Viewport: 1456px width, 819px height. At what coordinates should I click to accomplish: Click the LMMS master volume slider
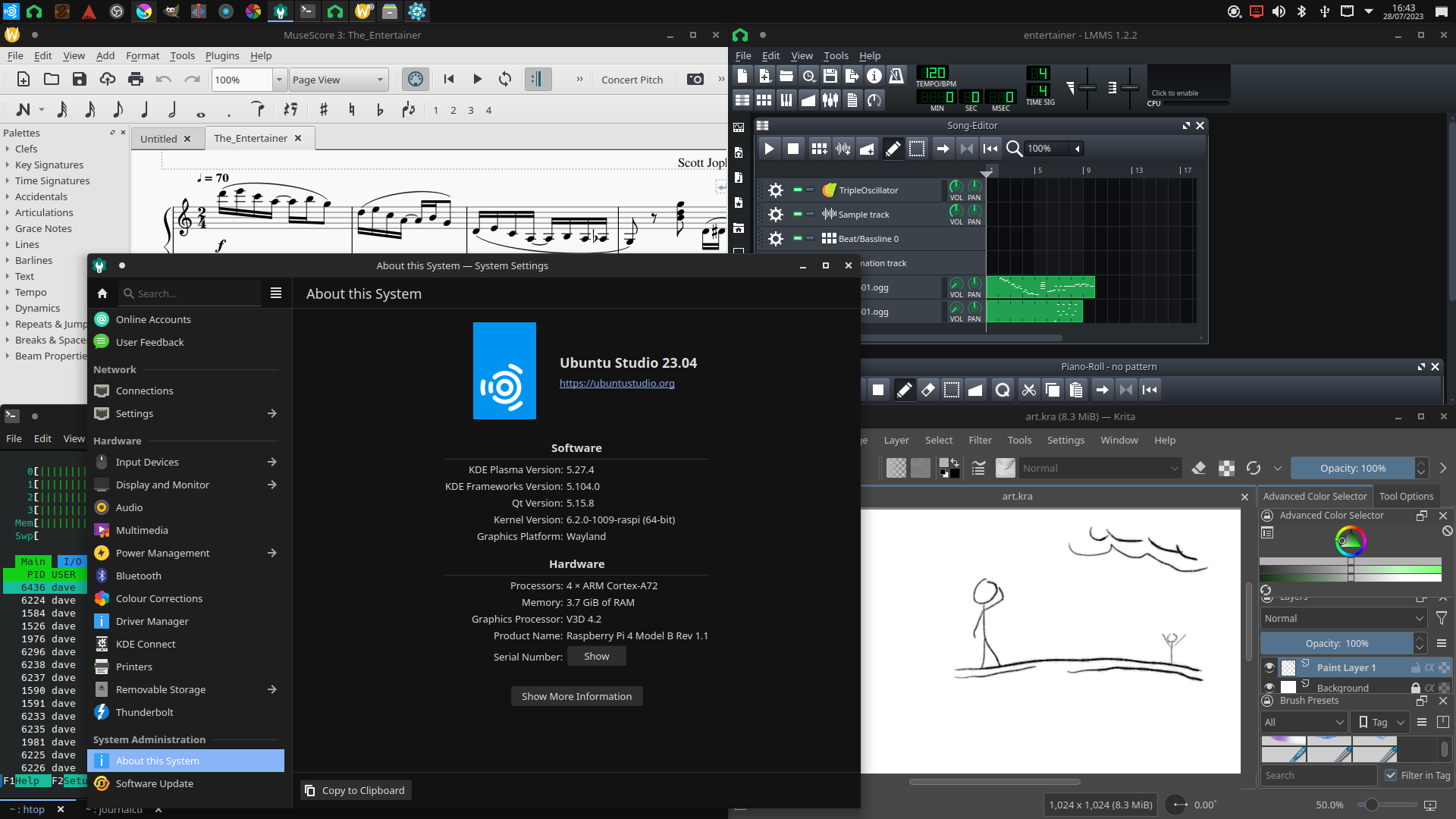point(1087,87)
